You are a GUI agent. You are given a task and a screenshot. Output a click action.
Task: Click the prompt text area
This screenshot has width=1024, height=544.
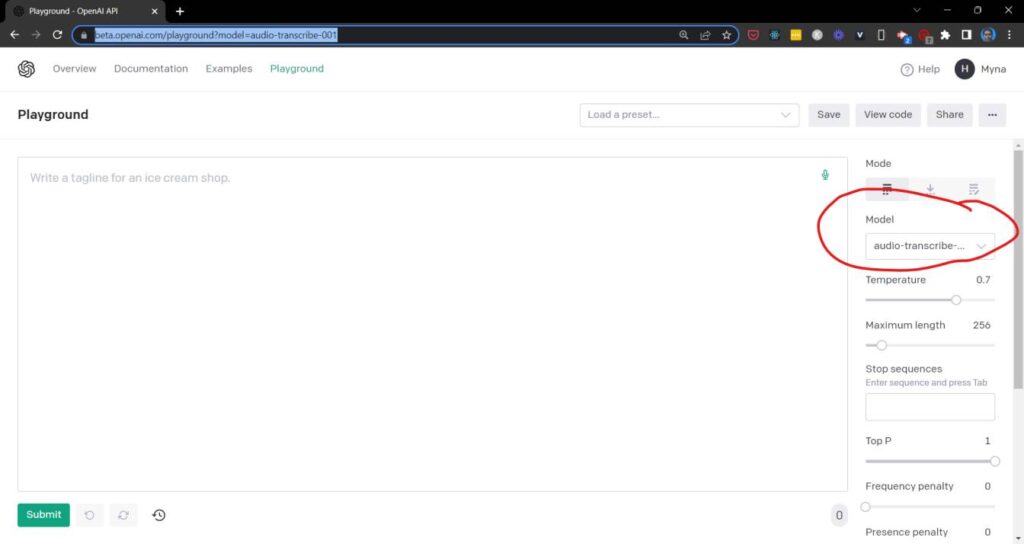432,324
